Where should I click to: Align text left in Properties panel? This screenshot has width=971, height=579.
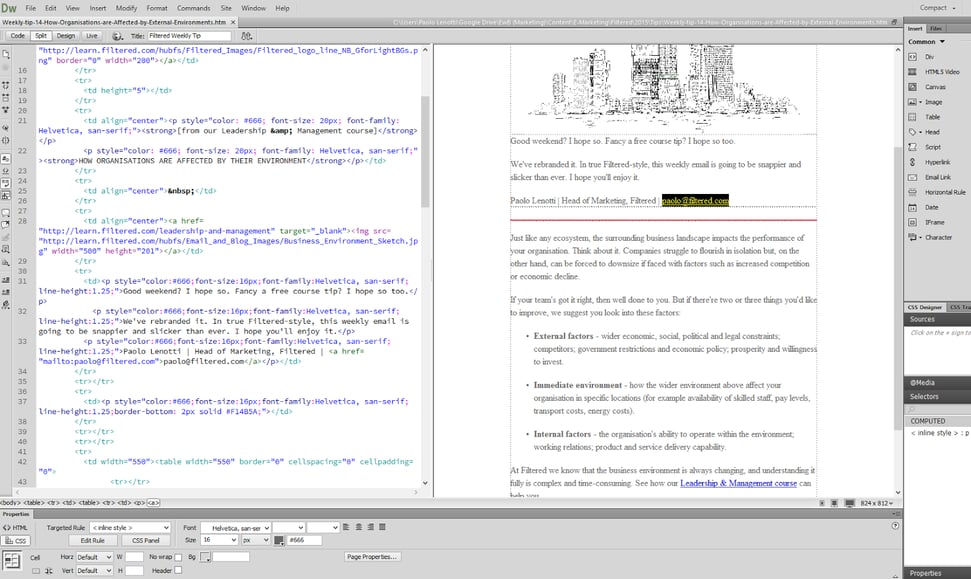[346, 527]
